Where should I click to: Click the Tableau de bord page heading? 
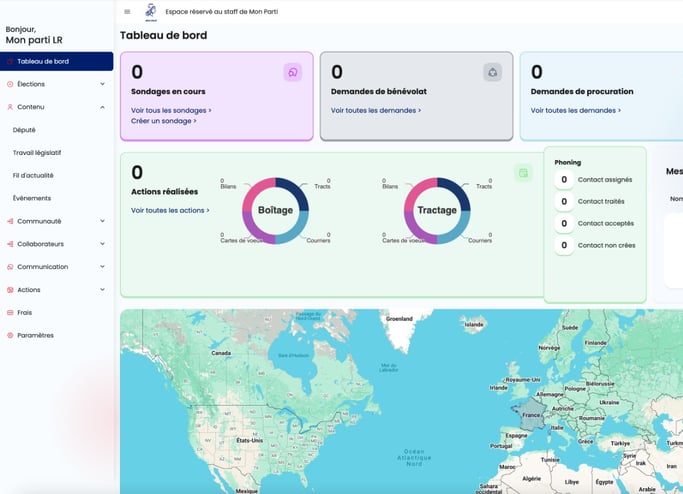click(163, 35)
